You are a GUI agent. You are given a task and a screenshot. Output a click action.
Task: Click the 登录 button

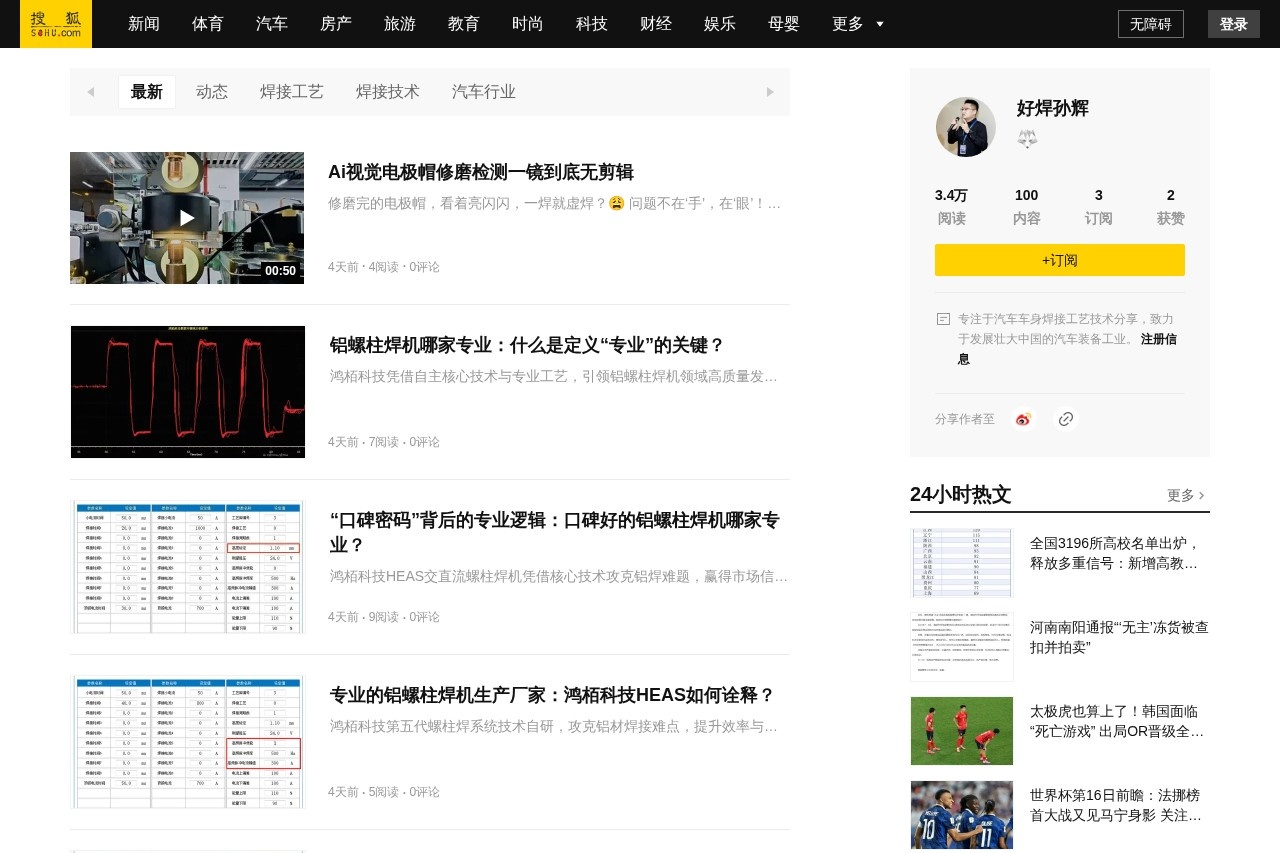click(1234, 24)
